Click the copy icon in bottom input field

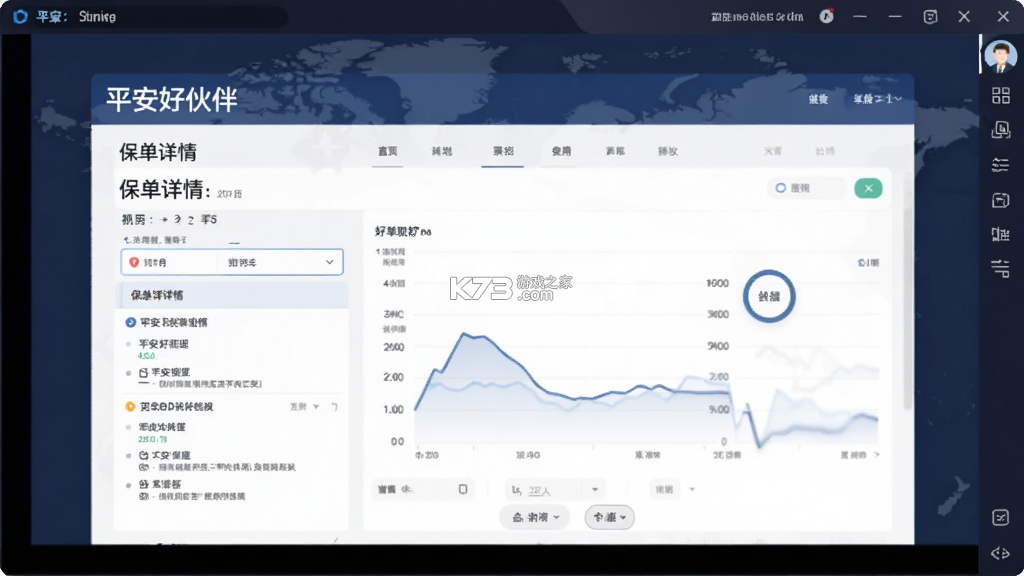(463, 488)
